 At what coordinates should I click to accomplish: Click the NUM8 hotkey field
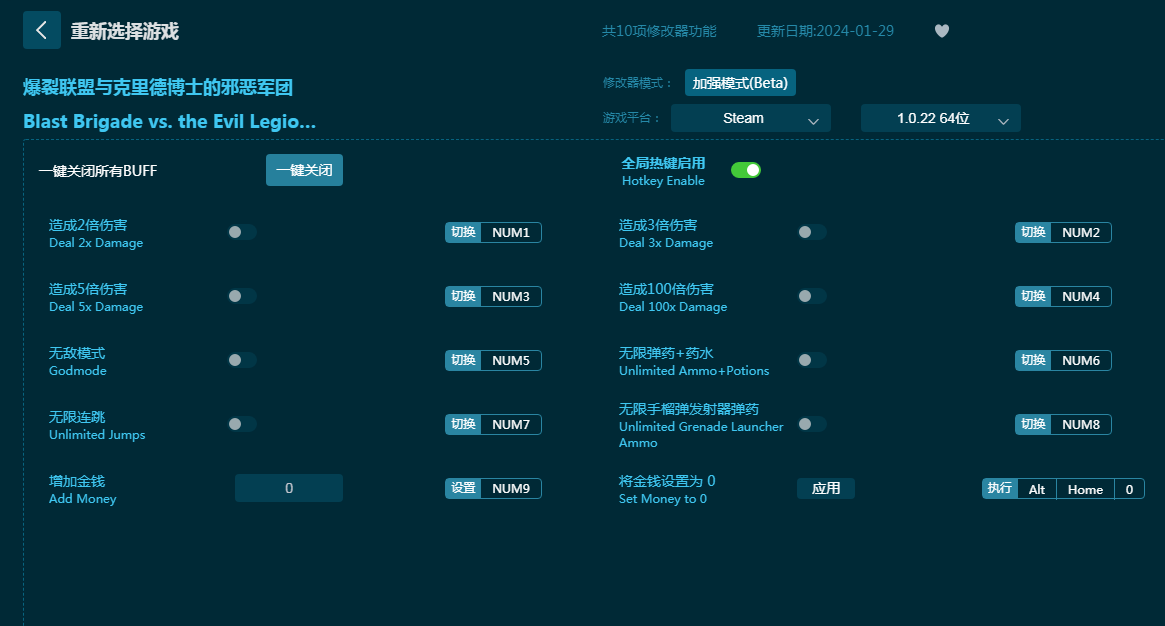click(1081, 424)
